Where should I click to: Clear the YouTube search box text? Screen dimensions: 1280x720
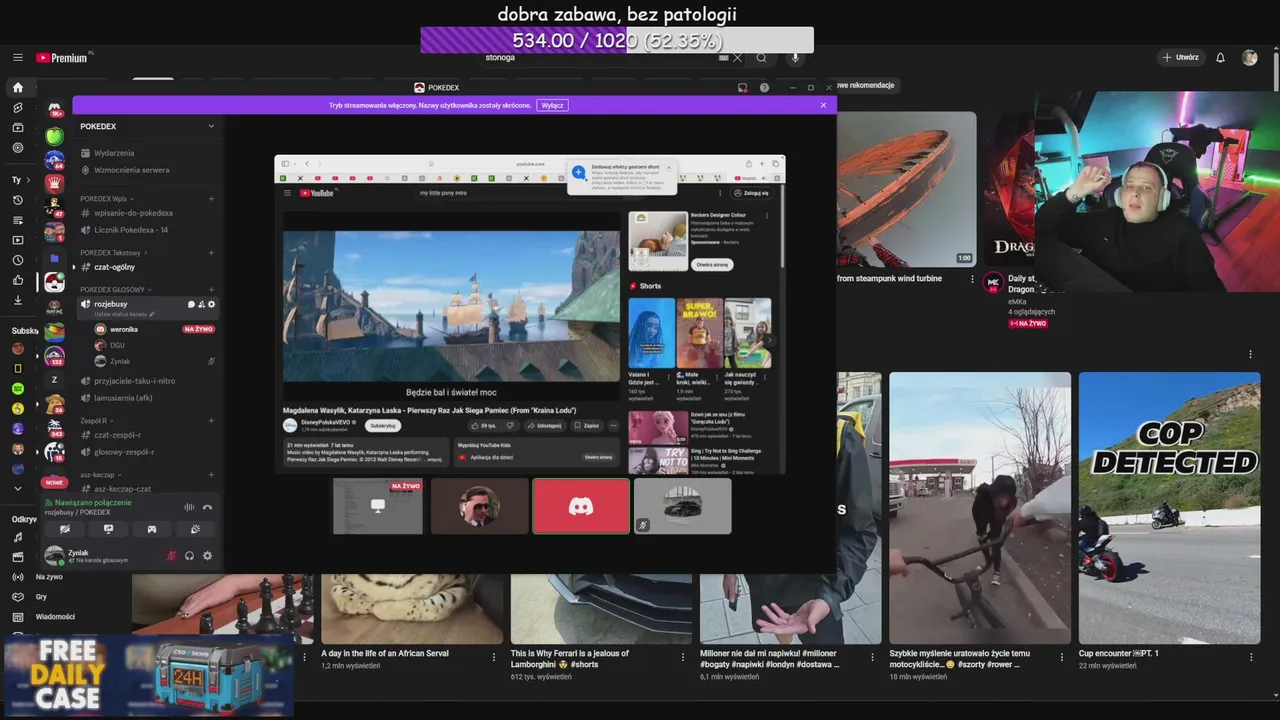(x=738, y=57)
